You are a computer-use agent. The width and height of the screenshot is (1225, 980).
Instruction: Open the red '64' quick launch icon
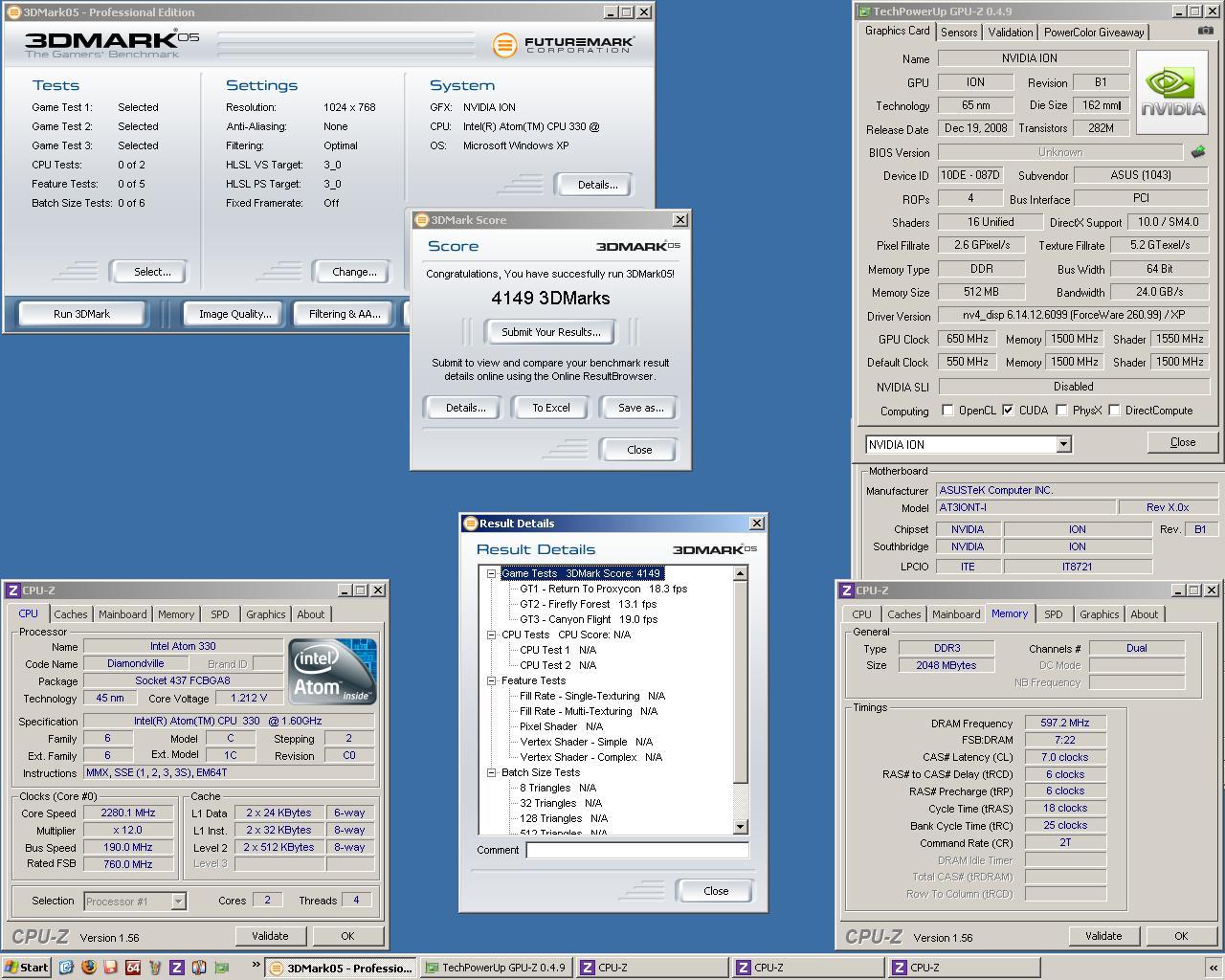coord(133,967)
